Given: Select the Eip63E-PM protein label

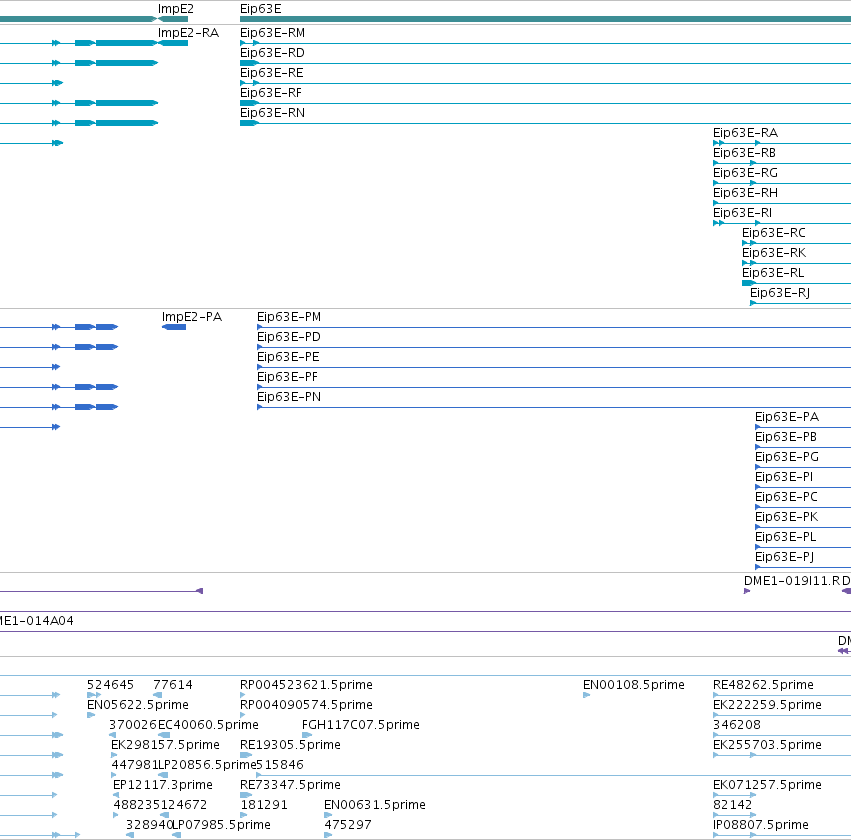Looking at the screenshot, I should pyautogui.click(x=289, y=317).
